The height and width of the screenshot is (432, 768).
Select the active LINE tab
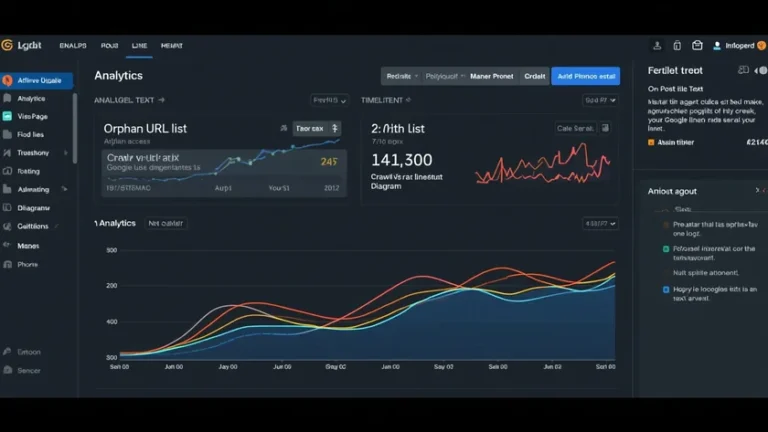tap(140, 46)
